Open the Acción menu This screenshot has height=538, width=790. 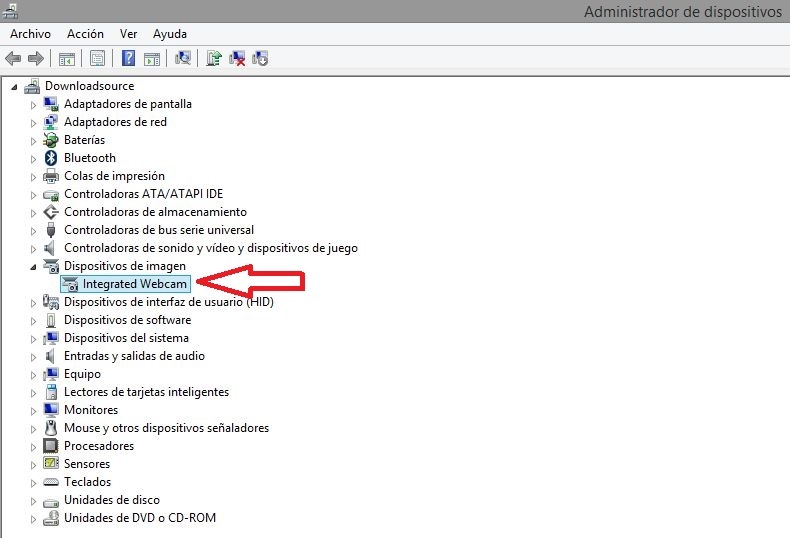pos(85,34)
